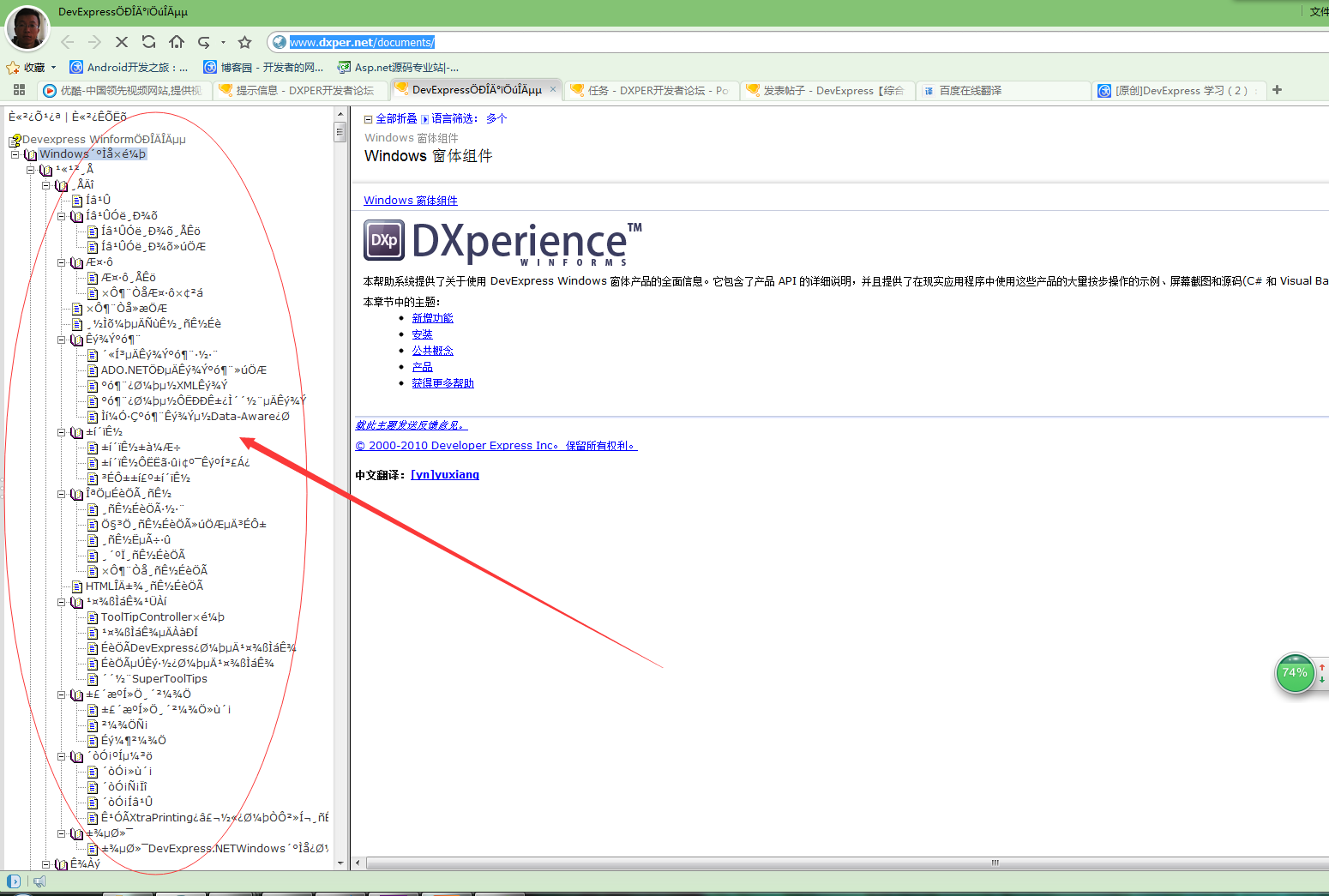Collapse the ToolTipController parent node
The image size is (1329, 896).
click(x=61, y=602)
